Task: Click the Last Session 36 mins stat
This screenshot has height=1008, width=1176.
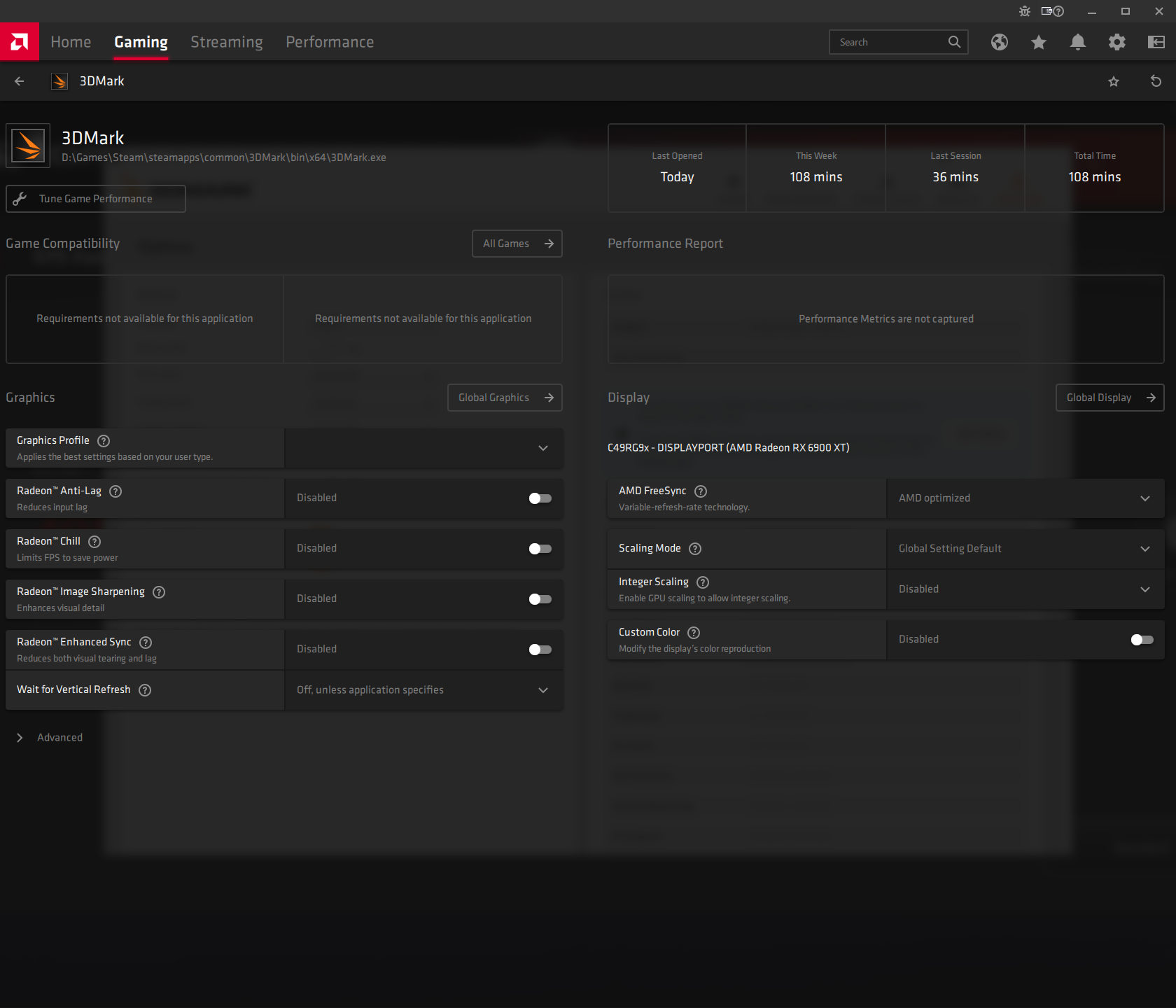Action: coord(955,168)
